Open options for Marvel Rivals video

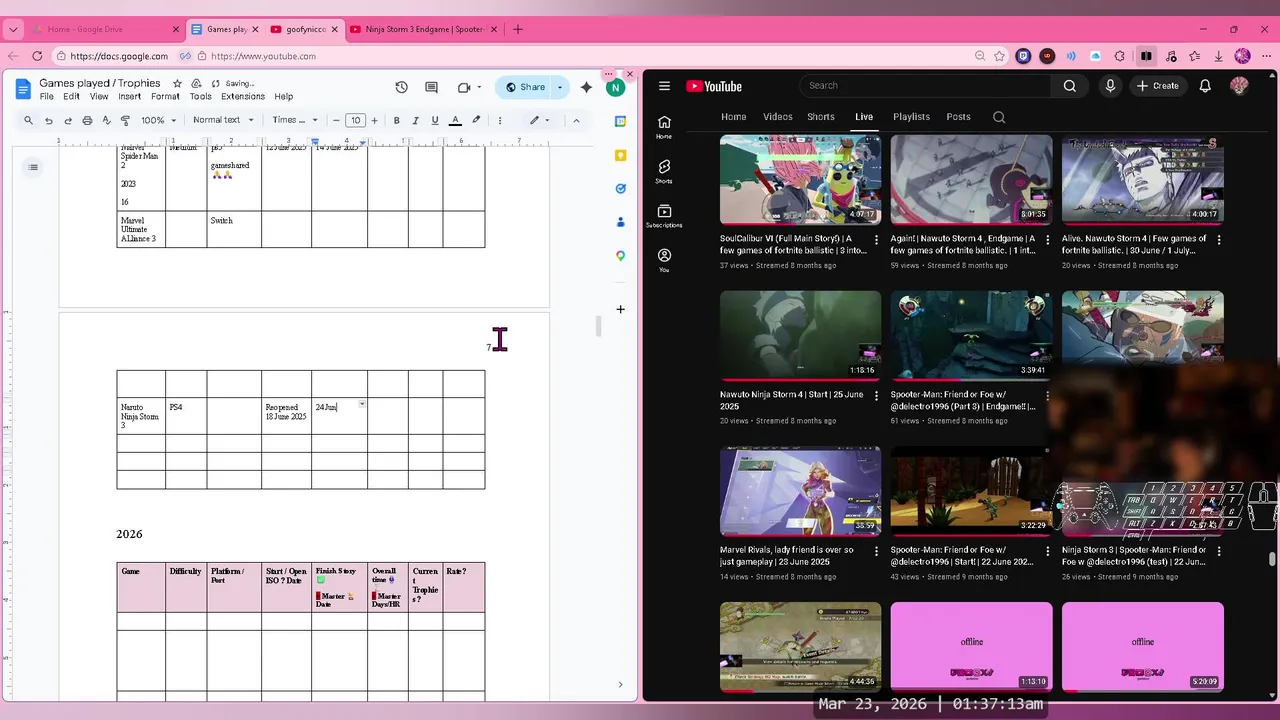(877, 551)
